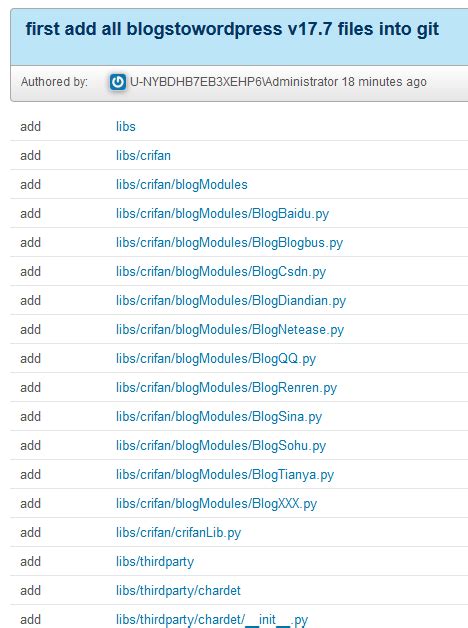Open the BlogBaidu.py file link
Screen dimensions: 468x628
[222, 214]
